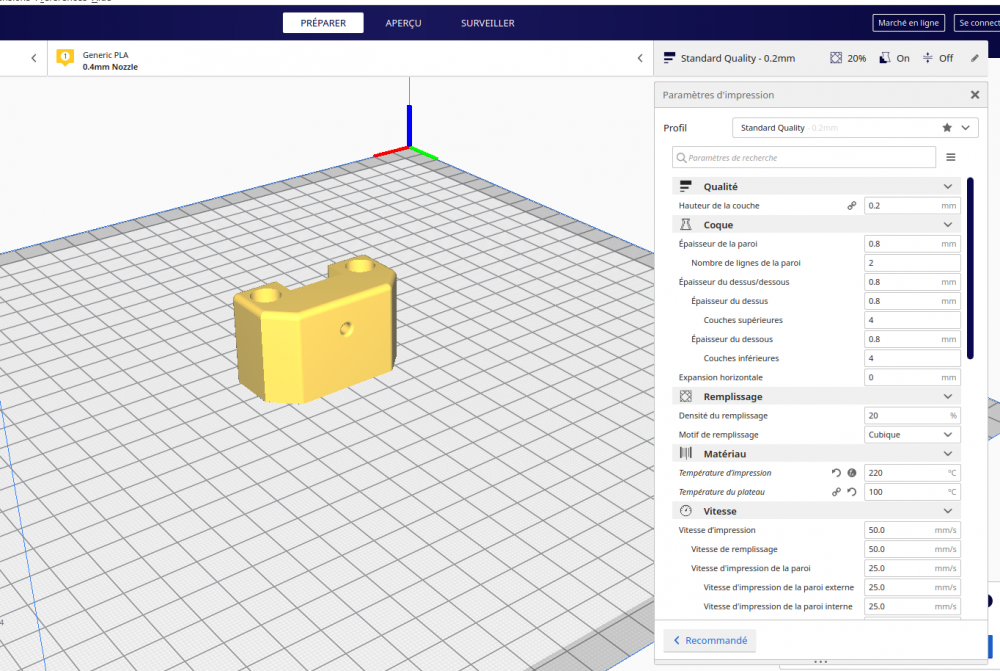
Task: Switch back to Recommandé settings mode
Action: (x=710, y=640)
